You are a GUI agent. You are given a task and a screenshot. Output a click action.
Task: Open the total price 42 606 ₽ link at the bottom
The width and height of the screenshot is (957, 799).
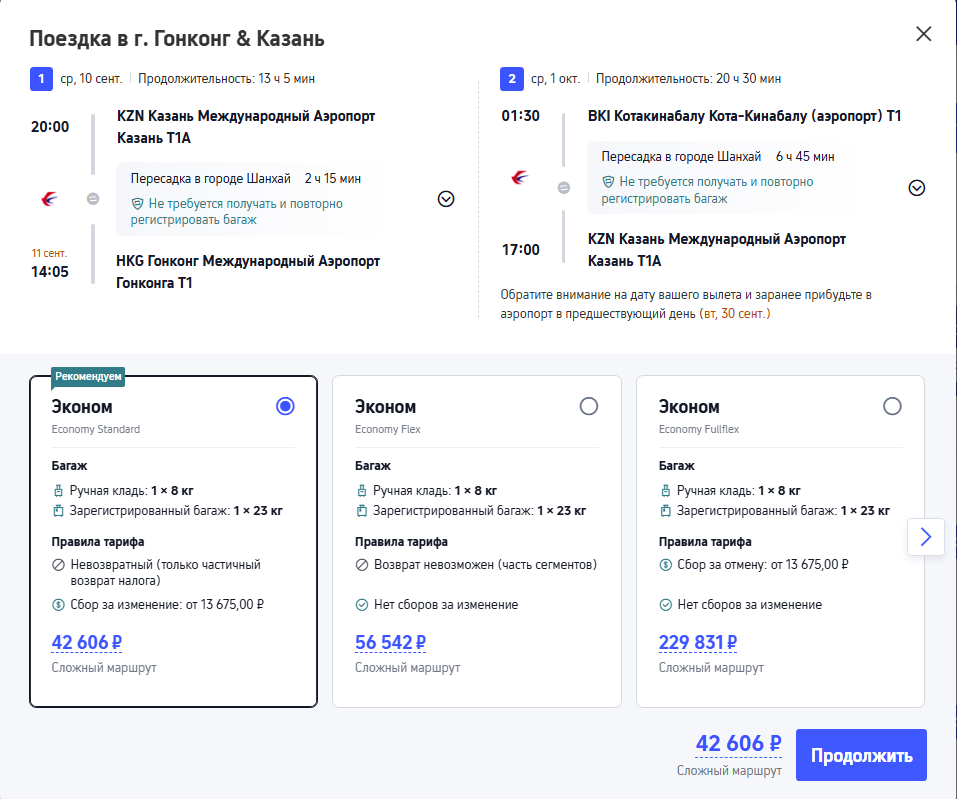click(739, 743)
